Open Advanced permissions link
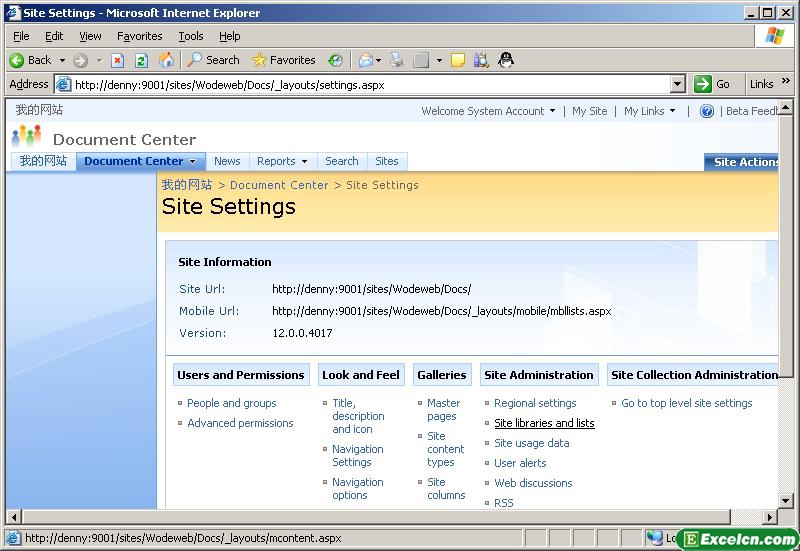 coord(240,423)
